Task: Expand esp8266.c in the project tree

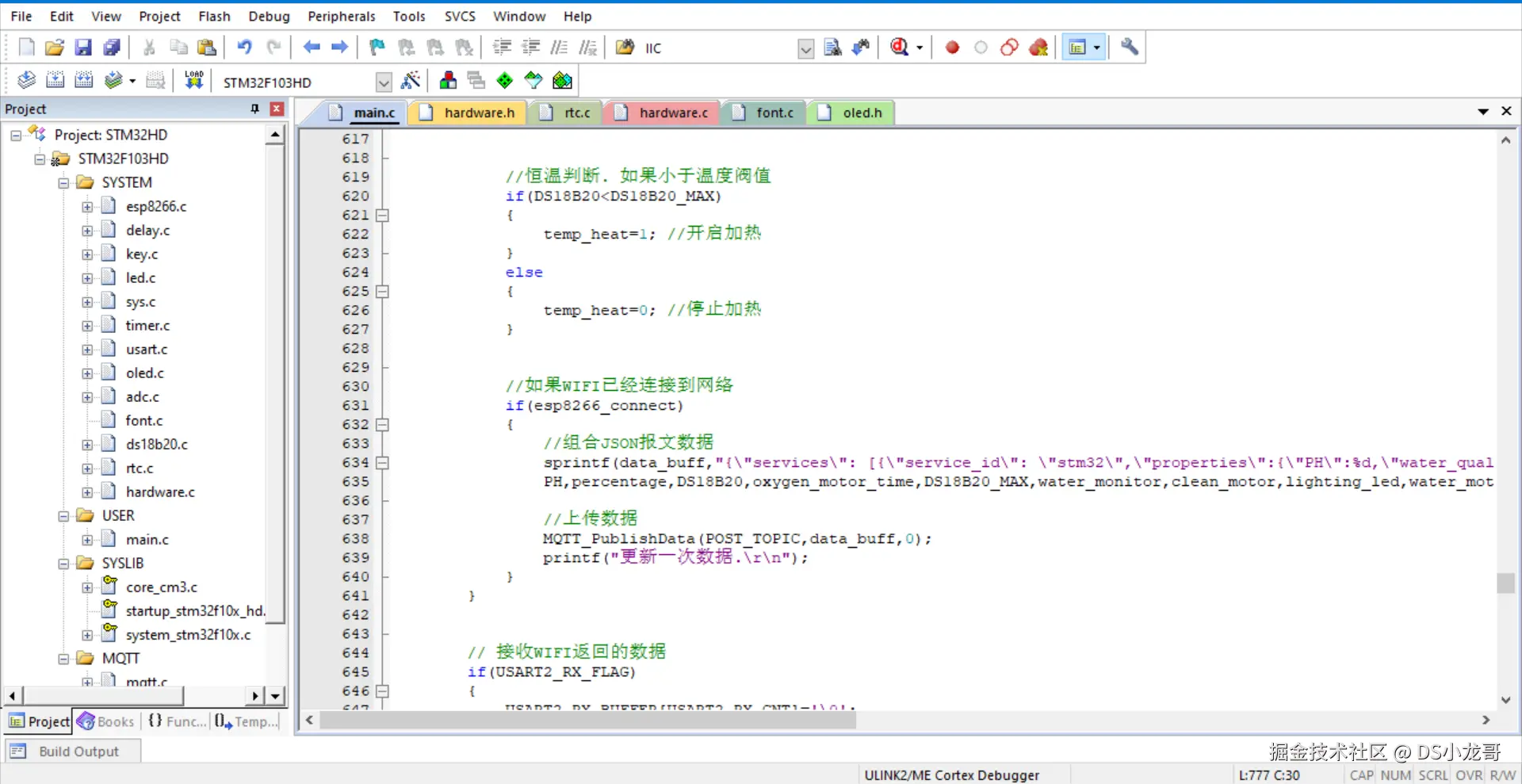Action: (x=87, y=206)
